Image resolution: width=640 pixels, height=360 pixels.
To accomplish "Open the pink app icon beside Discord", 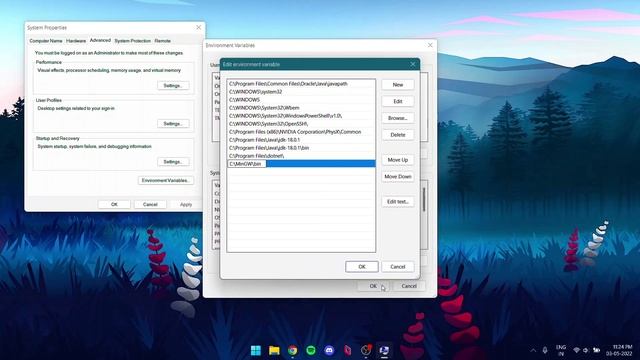I will (347, 350).
